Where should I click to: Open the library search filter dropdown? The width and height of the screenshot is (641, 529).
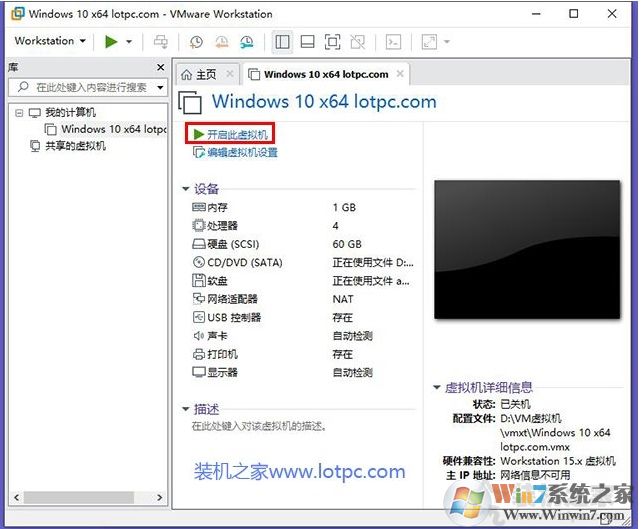pyautogui.click(x=160, y=87)
